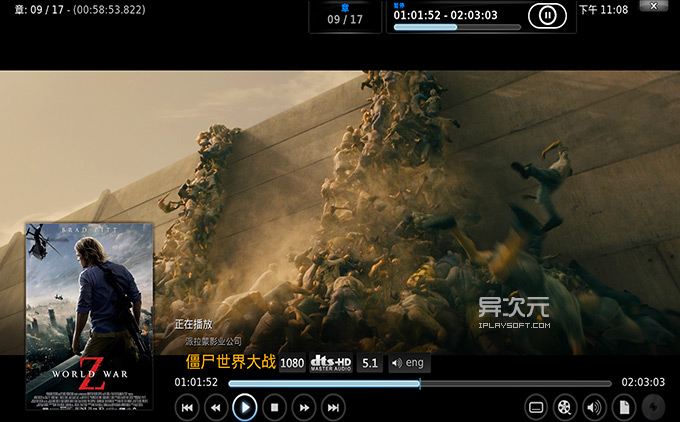
Task: Seek on the bottom progress bar
Action: [x=420, y=383]
